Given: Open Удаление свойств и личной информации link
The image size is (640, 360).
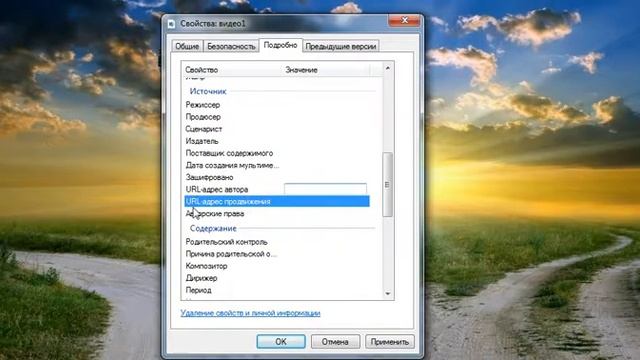Looking at the screenshot, I should [250, 313].
